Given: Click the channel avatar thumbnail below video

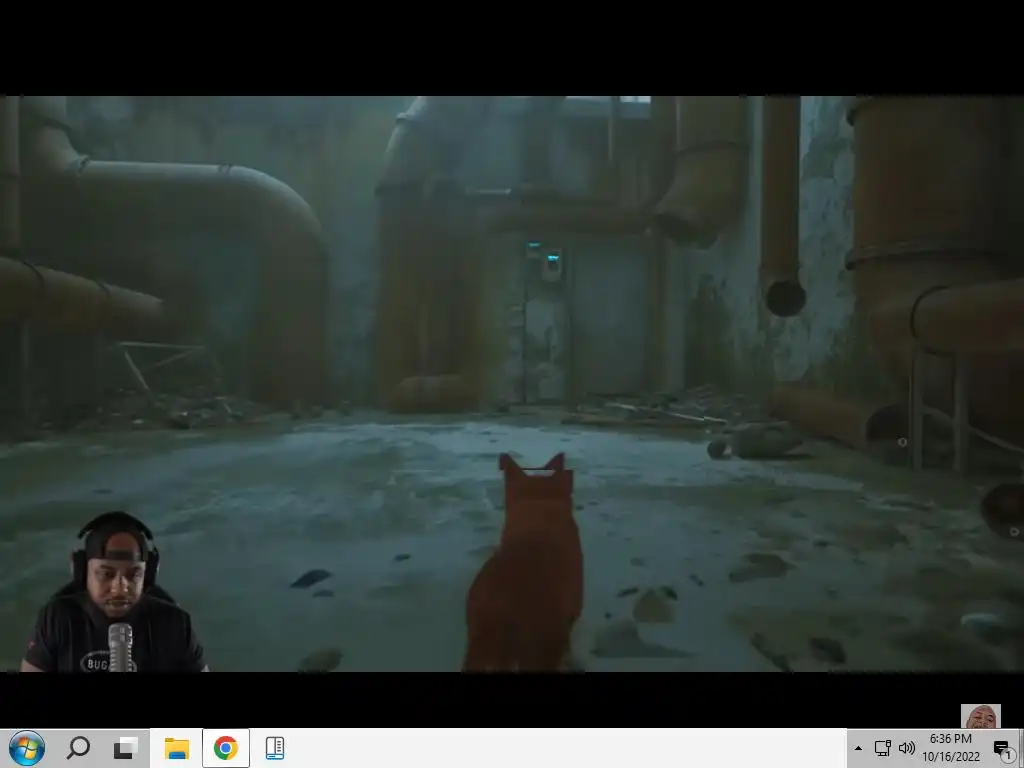Looking at the screenshot, I should 980,716.
